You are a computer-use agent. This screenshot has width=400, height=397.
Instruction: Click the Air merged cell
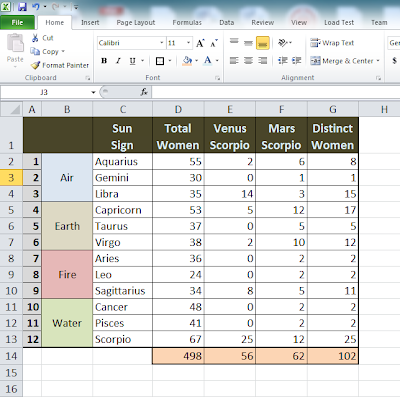(67, 178)
